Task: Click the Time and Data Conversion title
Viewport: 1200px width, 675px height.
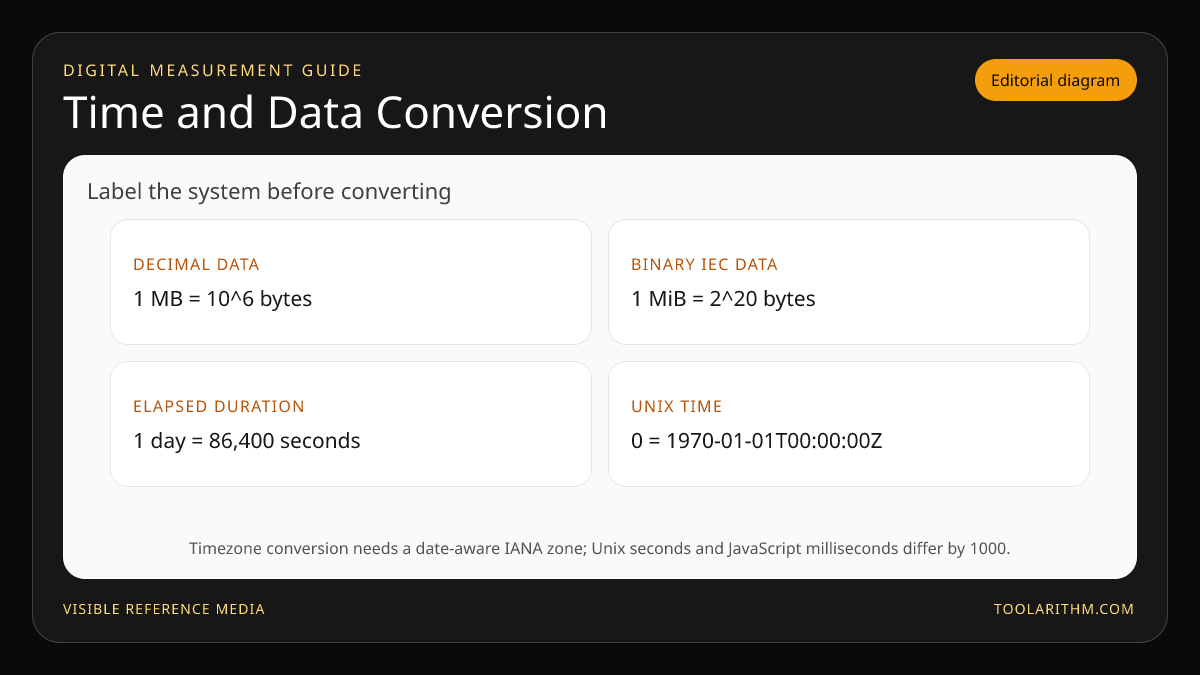Action: (x=336, y=112)
